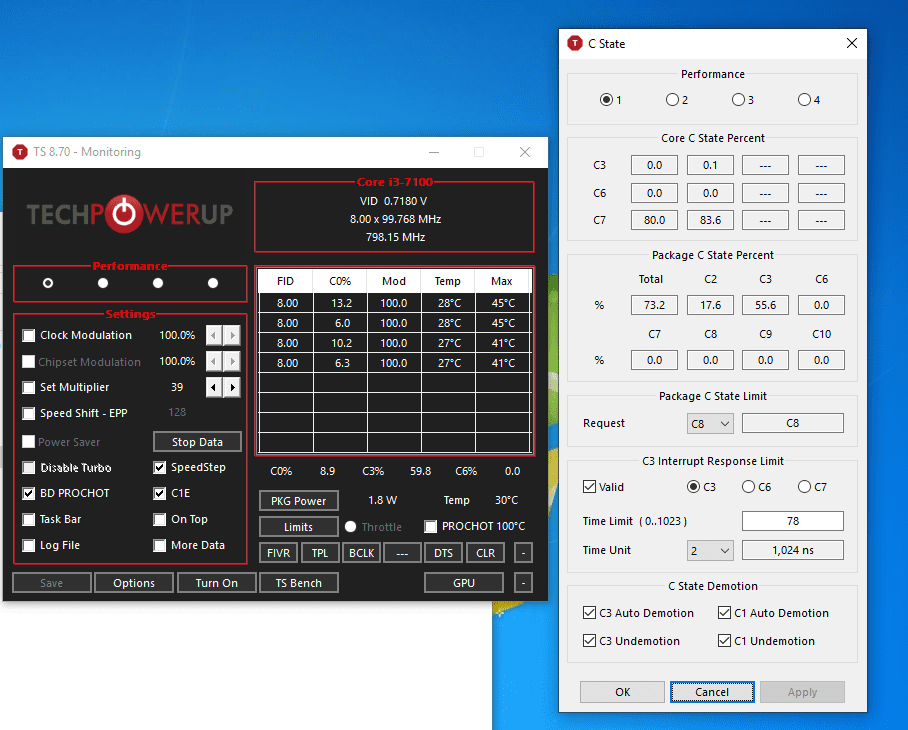Click the C0% column header
The width and height of the screenshot is (908, 730).
340,281
